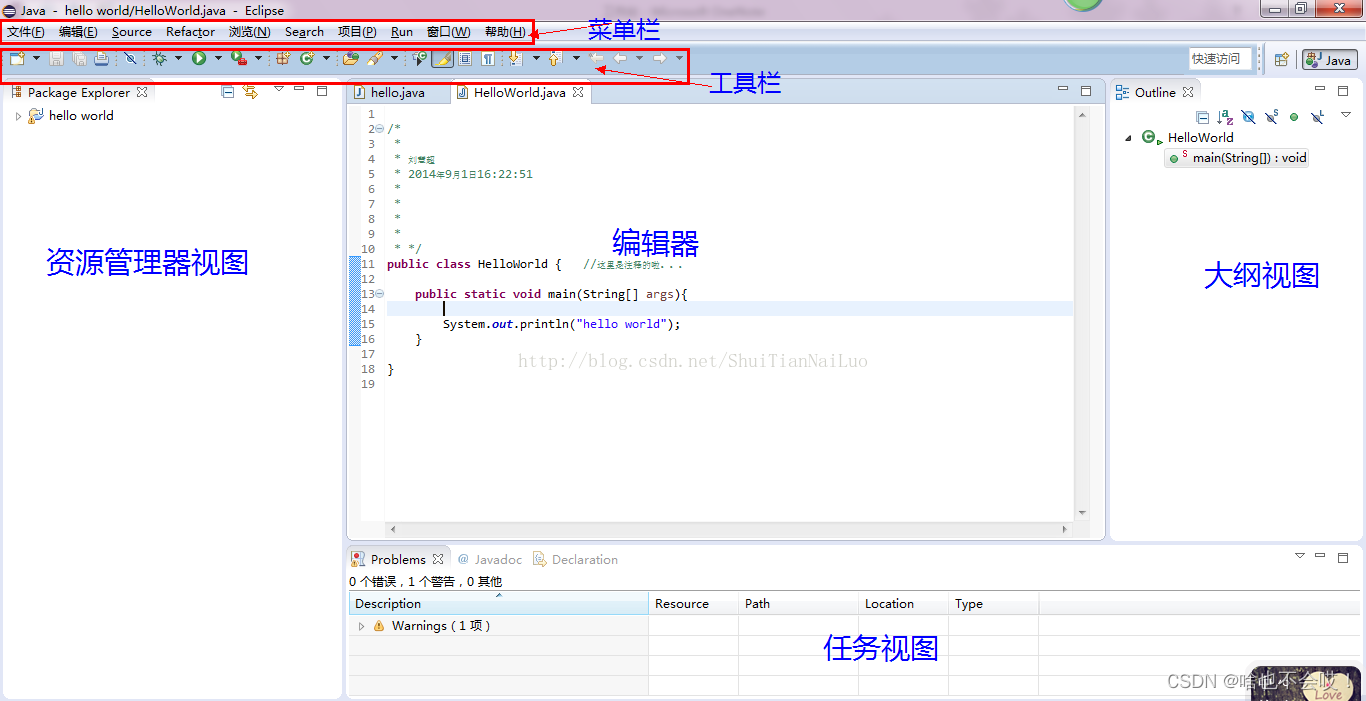Click the breadcrumb toggle icon left of Mark Occurrences
The width and height of the screenshot is (1366, 701).
[x=418, y=59]
